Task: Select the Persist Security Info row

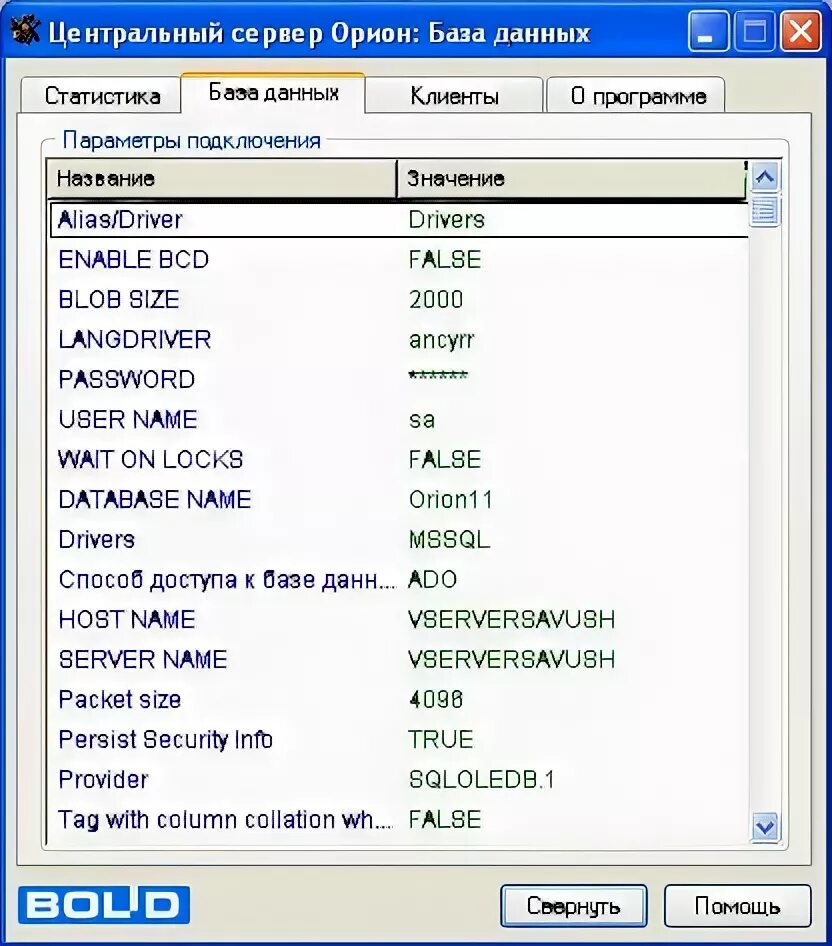Action: (x=398, y=740)
